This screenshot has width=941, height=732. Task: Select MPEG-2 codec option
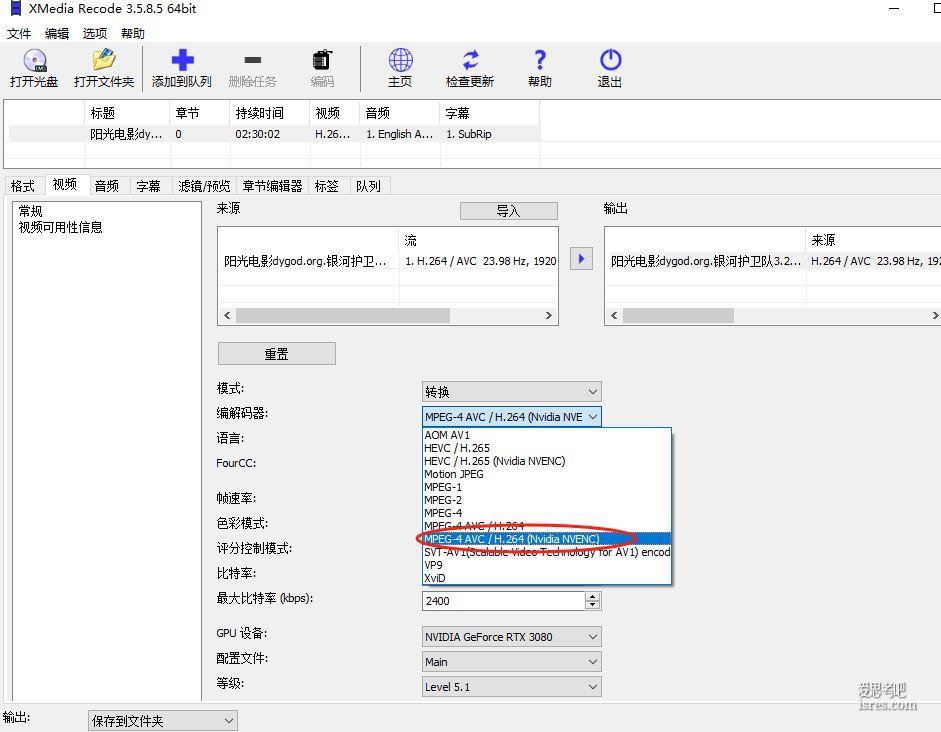547,500
